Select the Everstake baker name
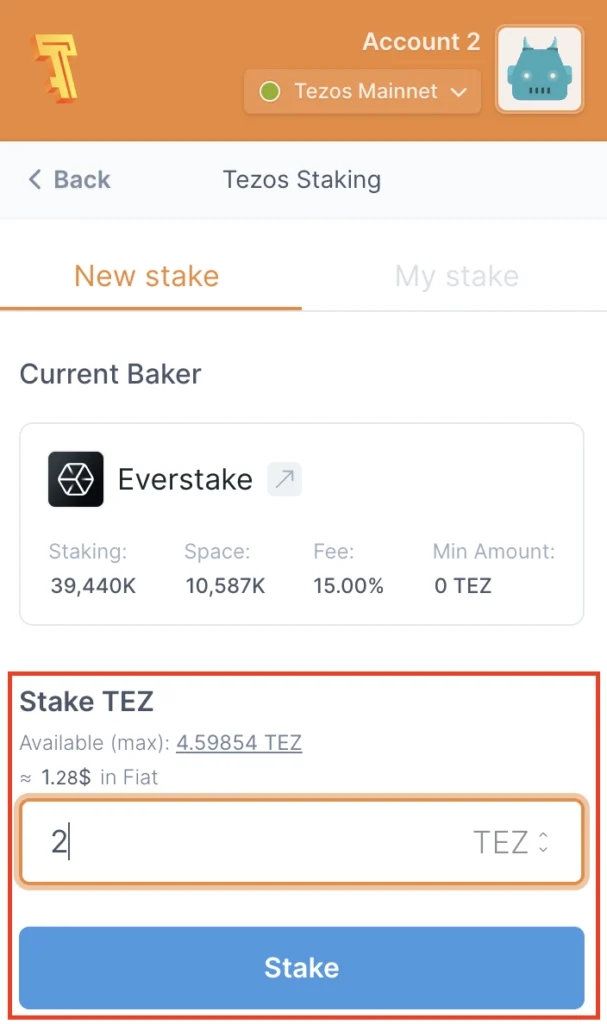Viewport: 607px width, 1024px height. point(185,479)
